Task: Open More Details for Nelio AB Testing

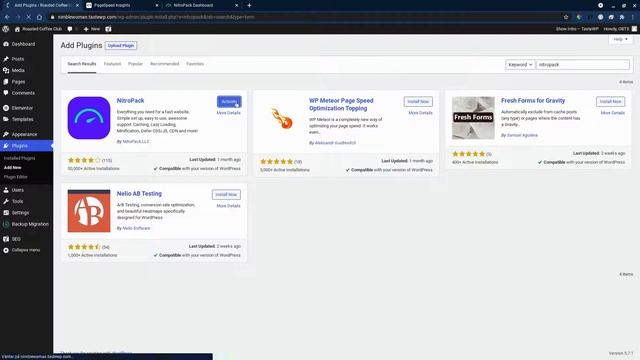Action: 229,206
